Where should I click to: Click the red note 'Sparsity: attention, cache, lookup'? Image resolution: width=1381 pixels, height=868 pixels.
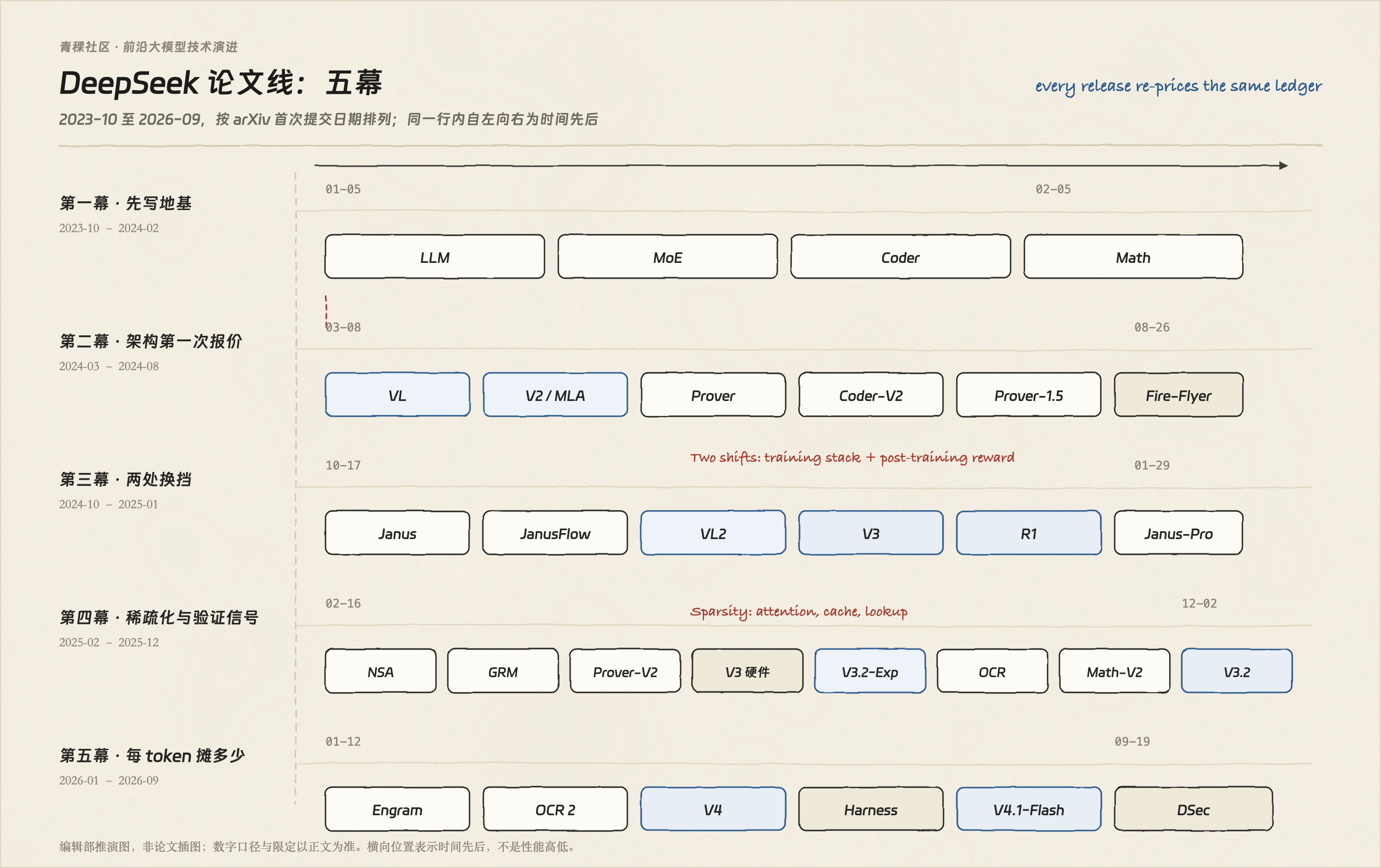point(799,612)
